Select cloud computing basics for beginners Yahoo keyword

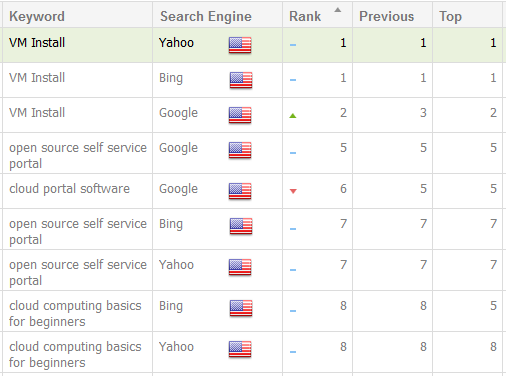click(x=75, y=354)
